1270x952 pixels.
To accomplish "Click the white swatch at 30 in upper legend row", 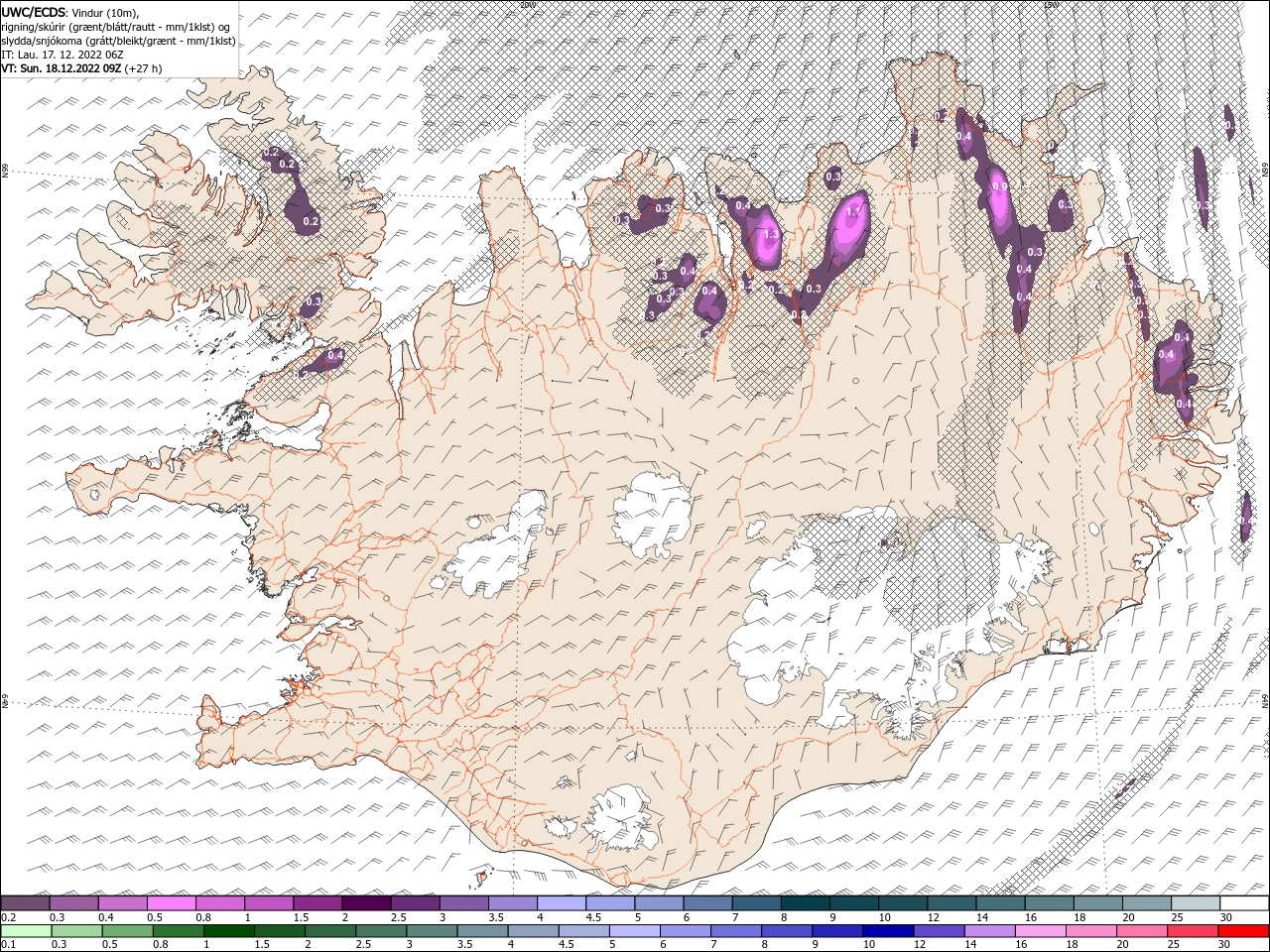I will tap(1243, 903).
